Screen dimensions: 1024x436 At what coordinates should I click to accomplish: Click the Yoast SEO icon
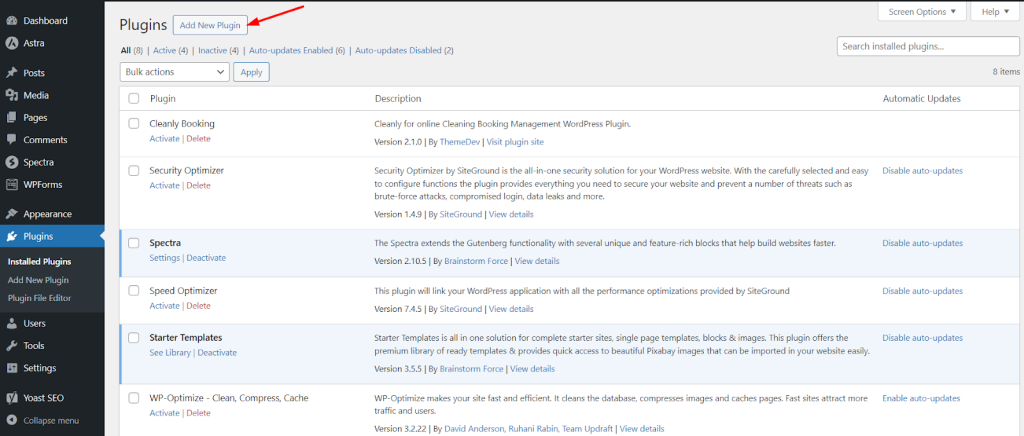point(11,397)
